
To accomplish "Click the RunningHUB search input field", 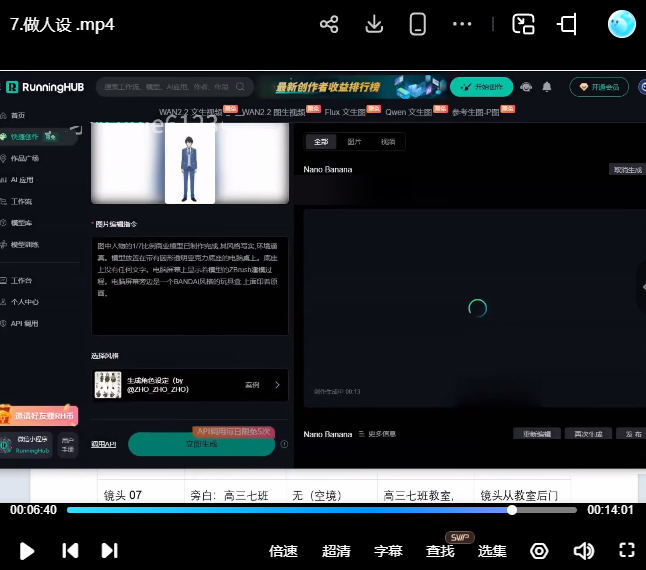I will (x=170, y=87).
